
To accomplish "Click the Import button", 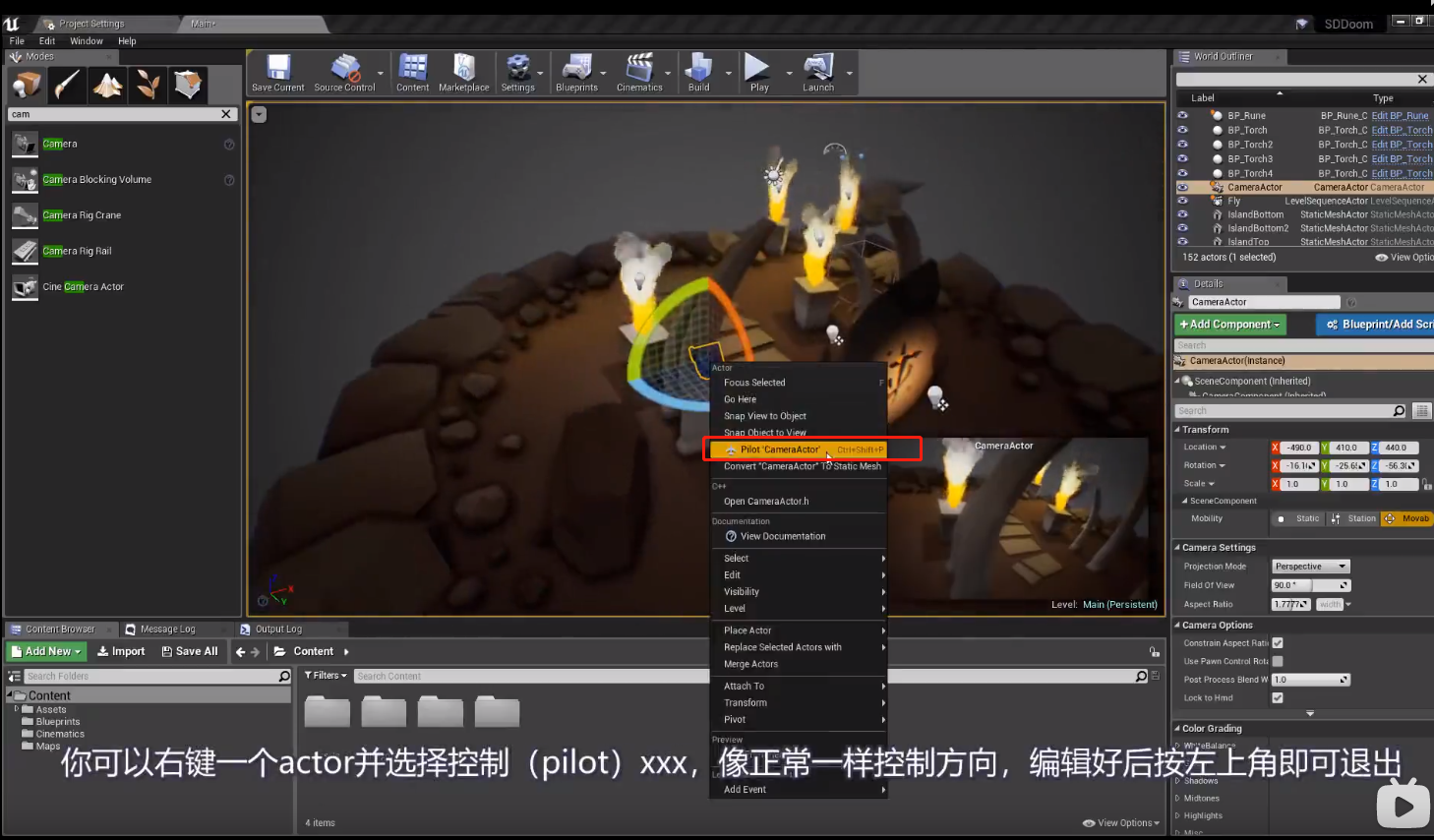I will 121,651.
